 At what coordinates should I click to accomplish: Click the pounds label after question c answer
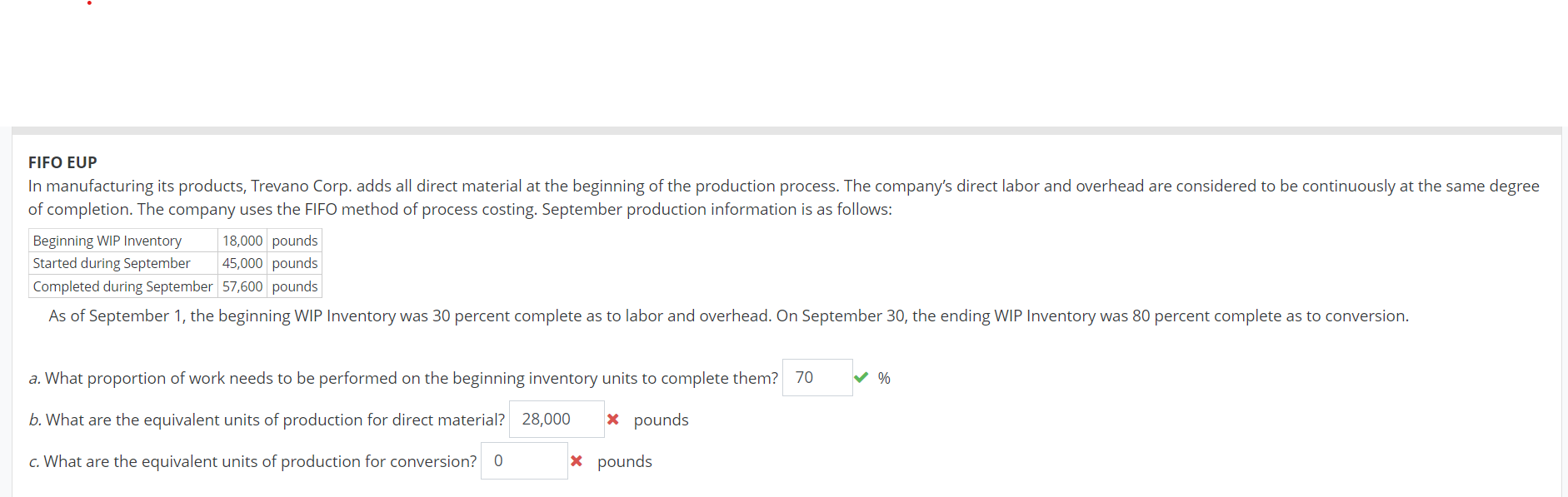(x=624, y=461)
